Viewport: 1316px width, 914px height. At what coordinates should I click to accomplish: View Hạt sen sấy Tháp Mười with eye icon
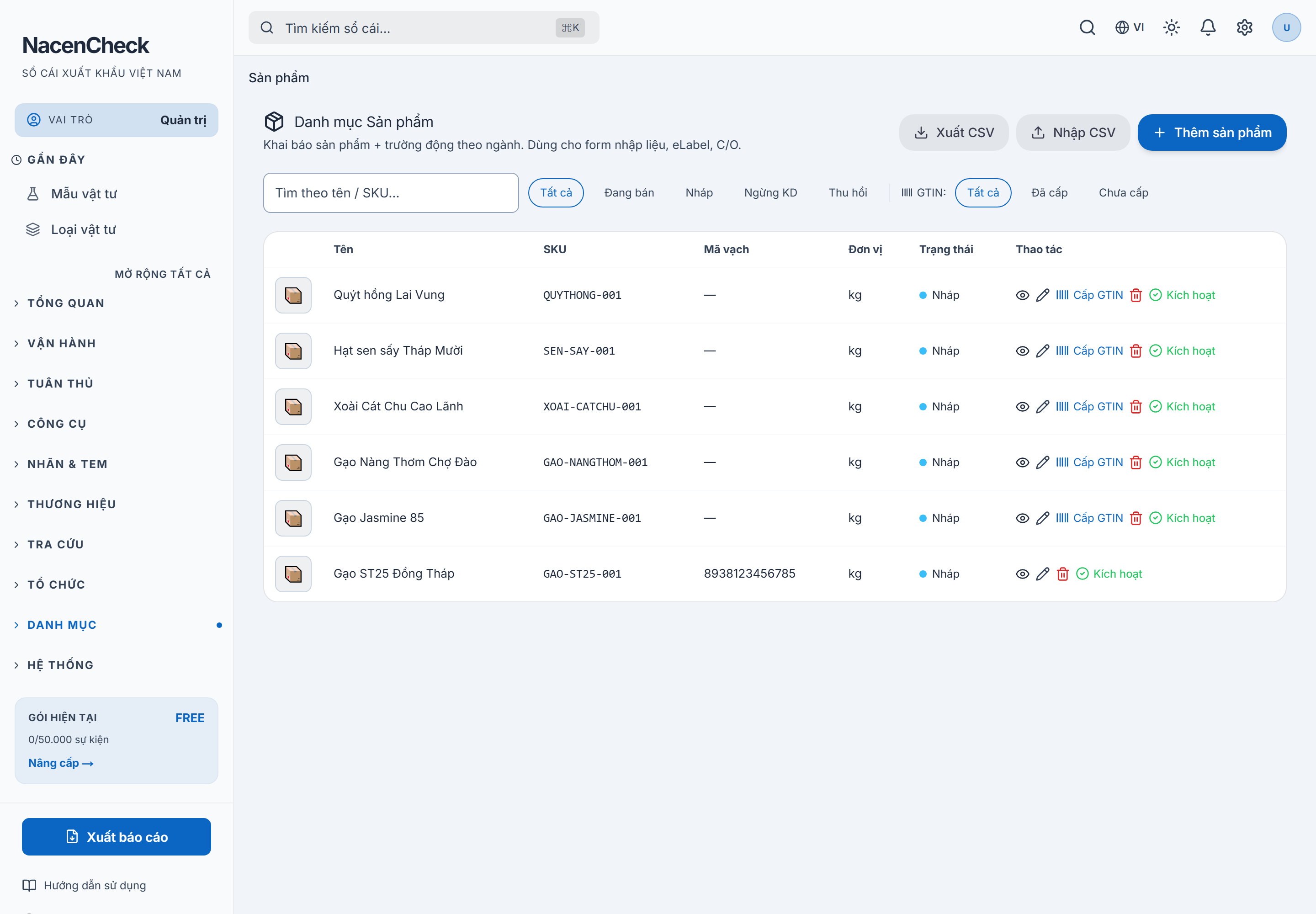1022,351
